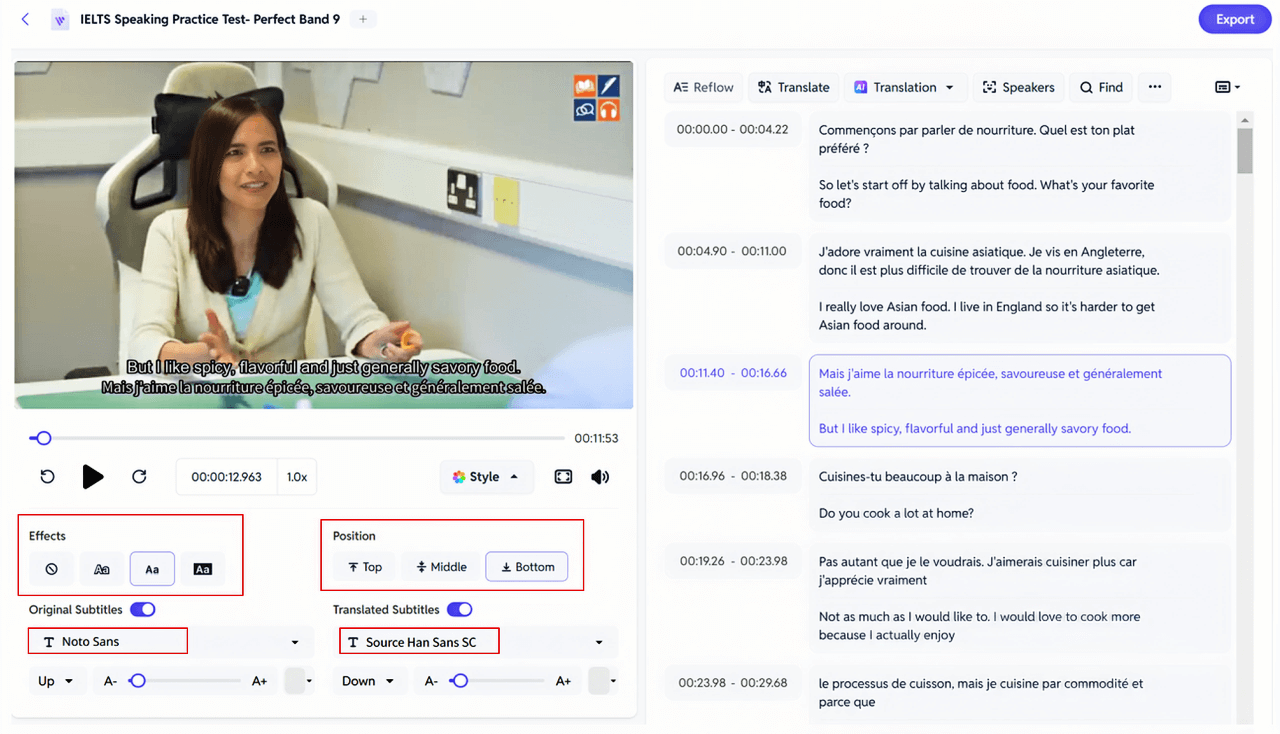The image size is (1280, 734).
Task: Click the video preview frame
Action: point(324,235)
